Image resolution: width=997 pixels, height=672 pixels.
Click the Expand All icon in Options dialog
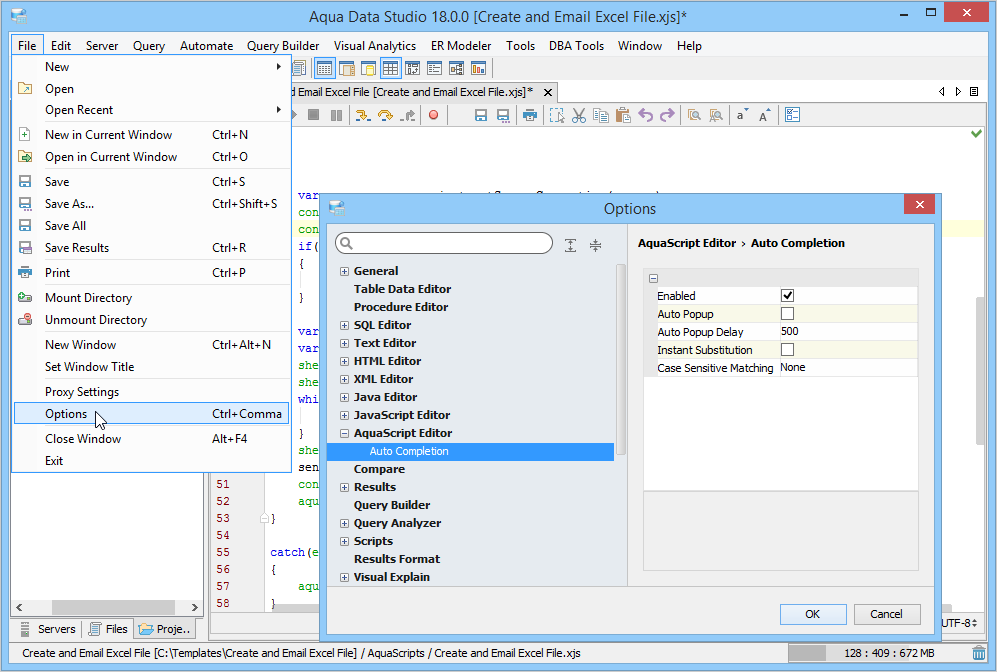click(570, 245)
